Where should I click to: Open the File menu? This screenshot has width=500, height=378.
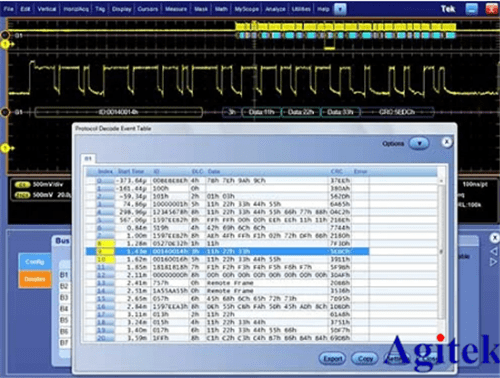[8, 9]
